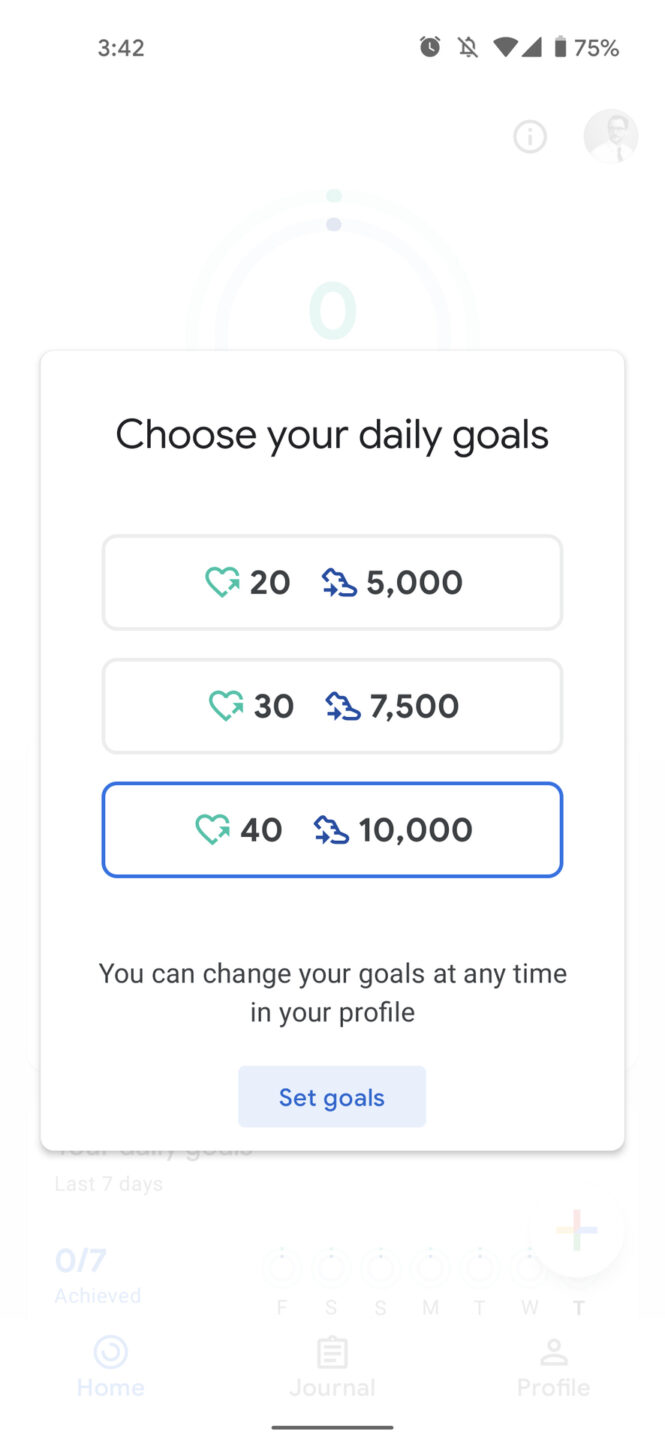Open the info tooltip icon at top right
Image resolution: width=665 pixels, height=1440 pixels.
pos(530,137)
